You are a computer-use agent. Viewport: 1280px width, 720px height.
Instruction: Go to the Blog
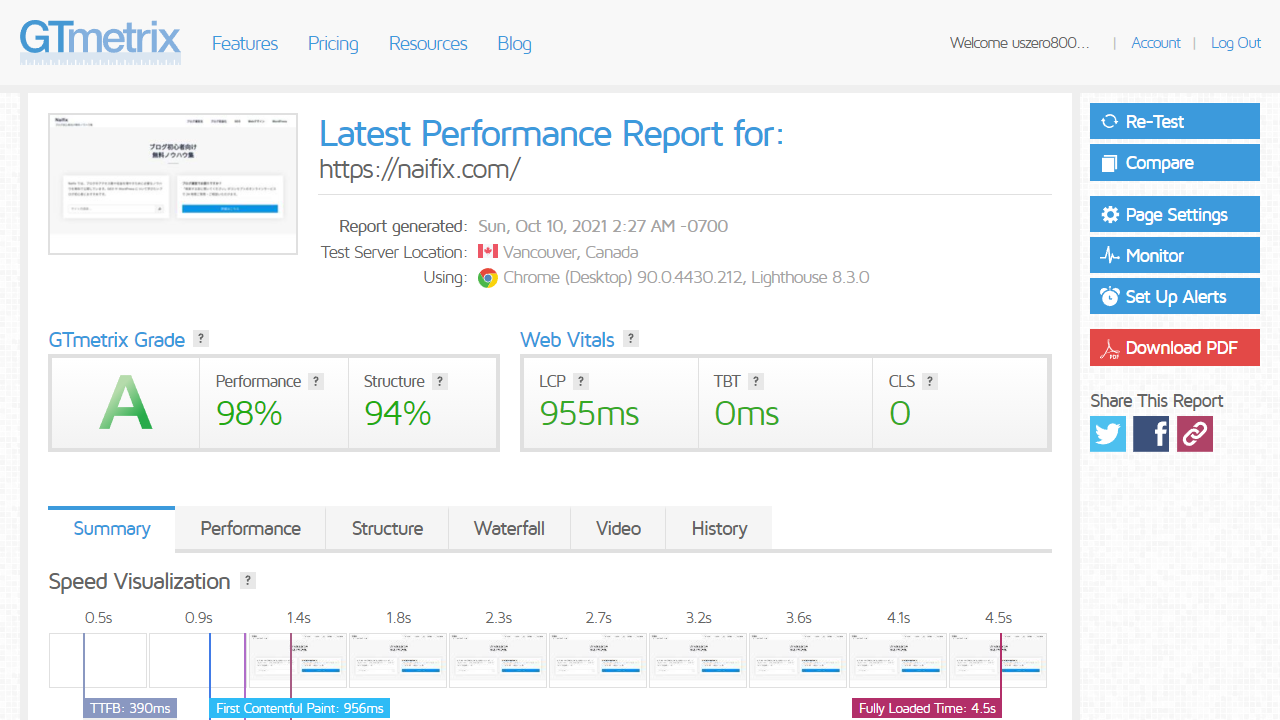[x=514, y=43]
